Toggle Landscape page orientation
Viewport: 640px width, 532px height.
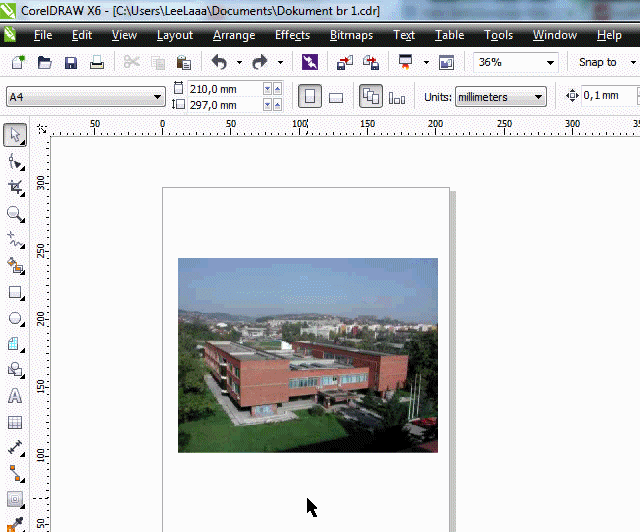[336, 97]
